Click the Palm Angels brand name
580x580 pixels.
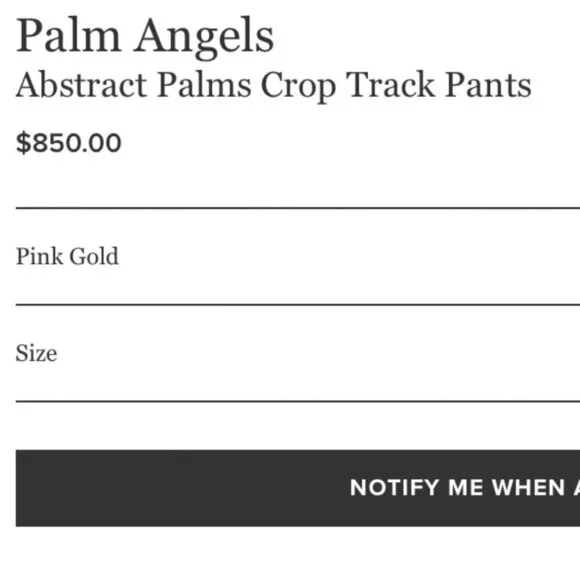pyautogui.click(x=145, y=37)
